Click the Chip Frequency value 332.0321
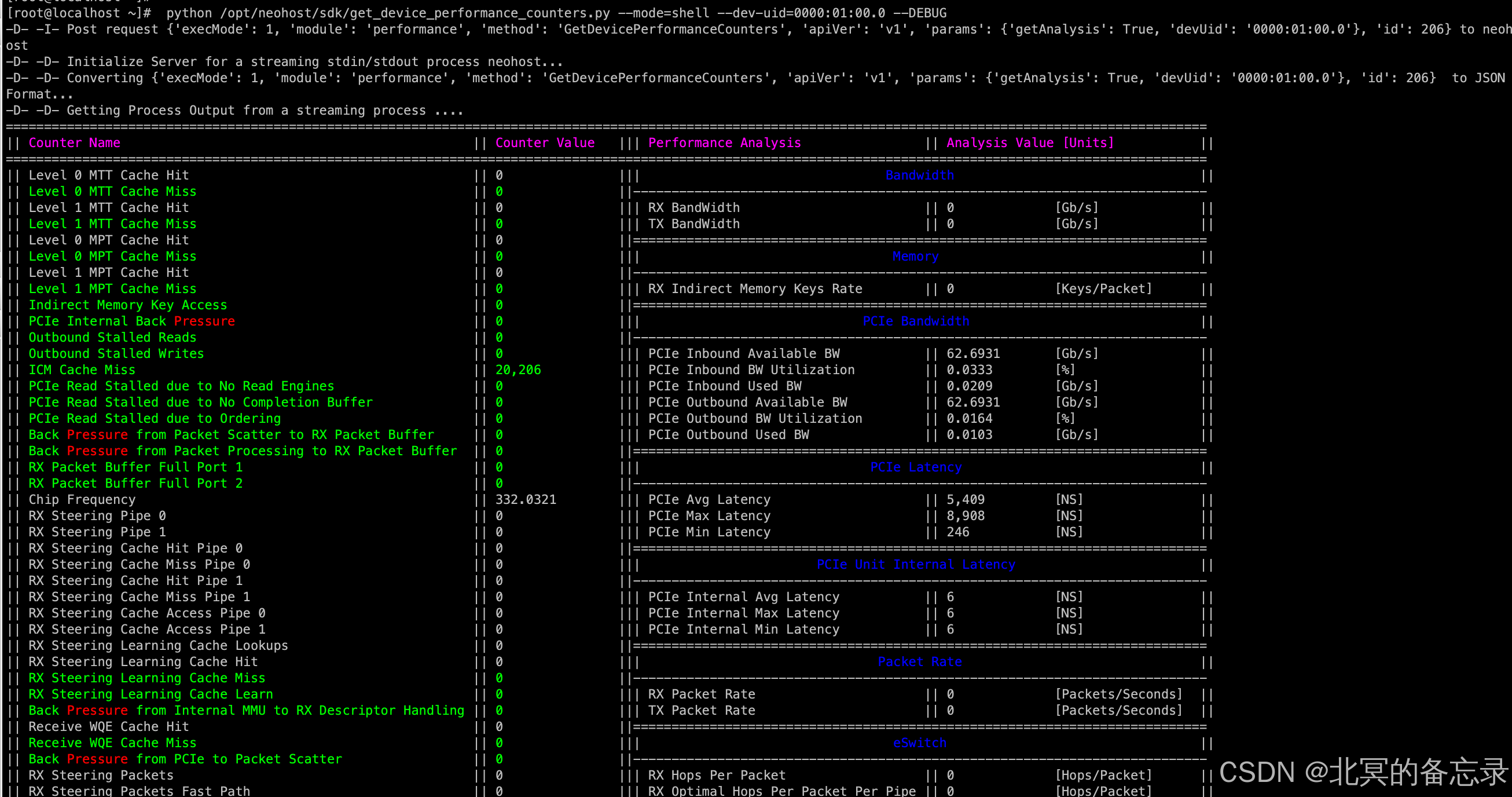This screenshot has height=797, width=1512. 526,499
